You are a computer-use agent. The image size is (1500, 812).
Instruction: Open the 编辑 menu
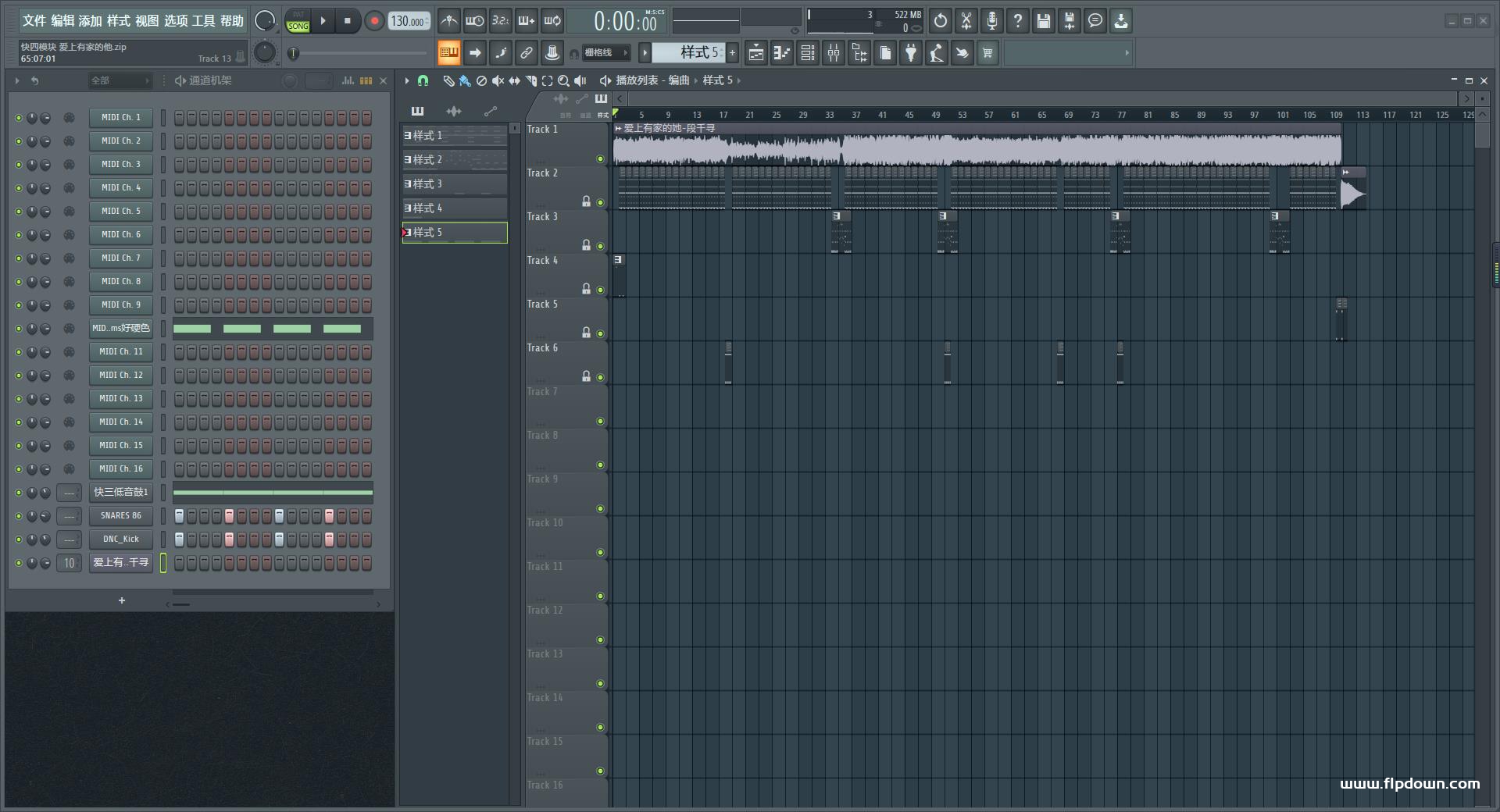tap(62, 21)
